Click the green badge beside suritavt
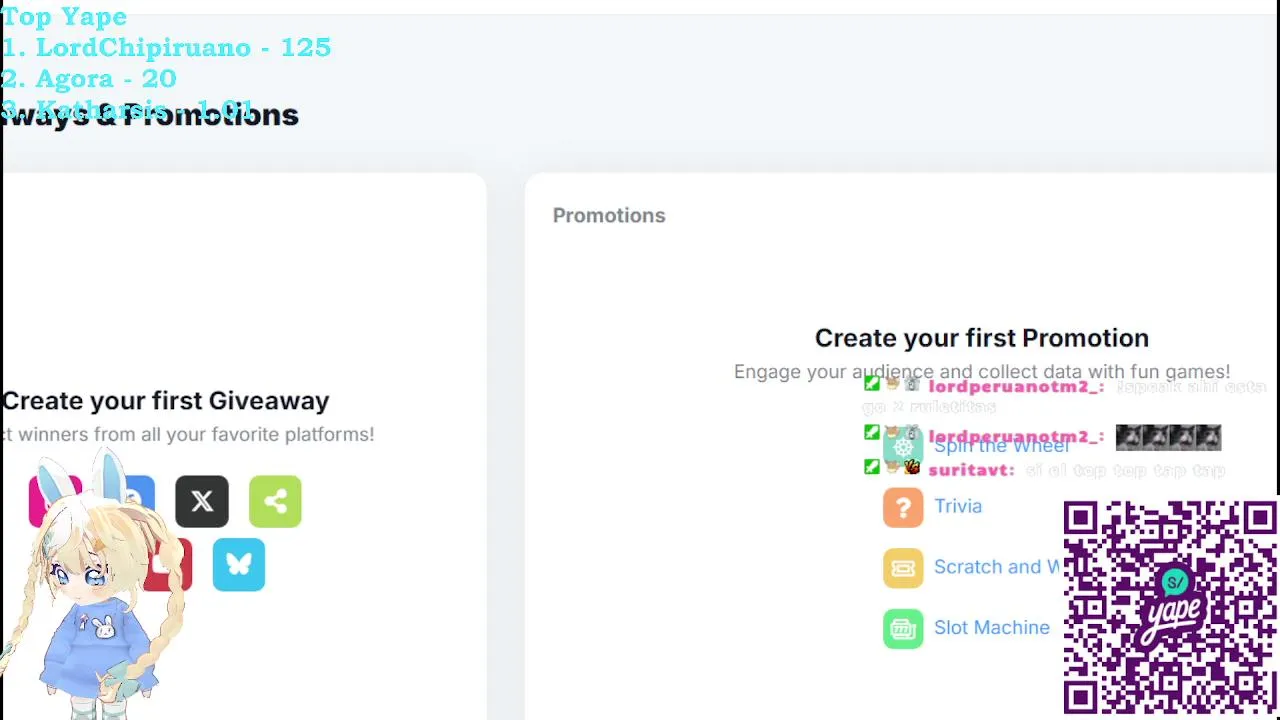 point(872,467)
